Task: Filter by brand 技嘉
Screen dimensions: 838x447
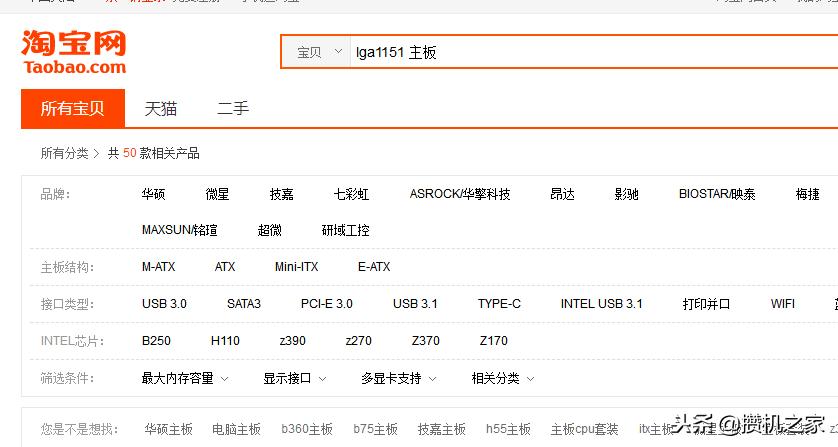Action: [x=282, y=194]
